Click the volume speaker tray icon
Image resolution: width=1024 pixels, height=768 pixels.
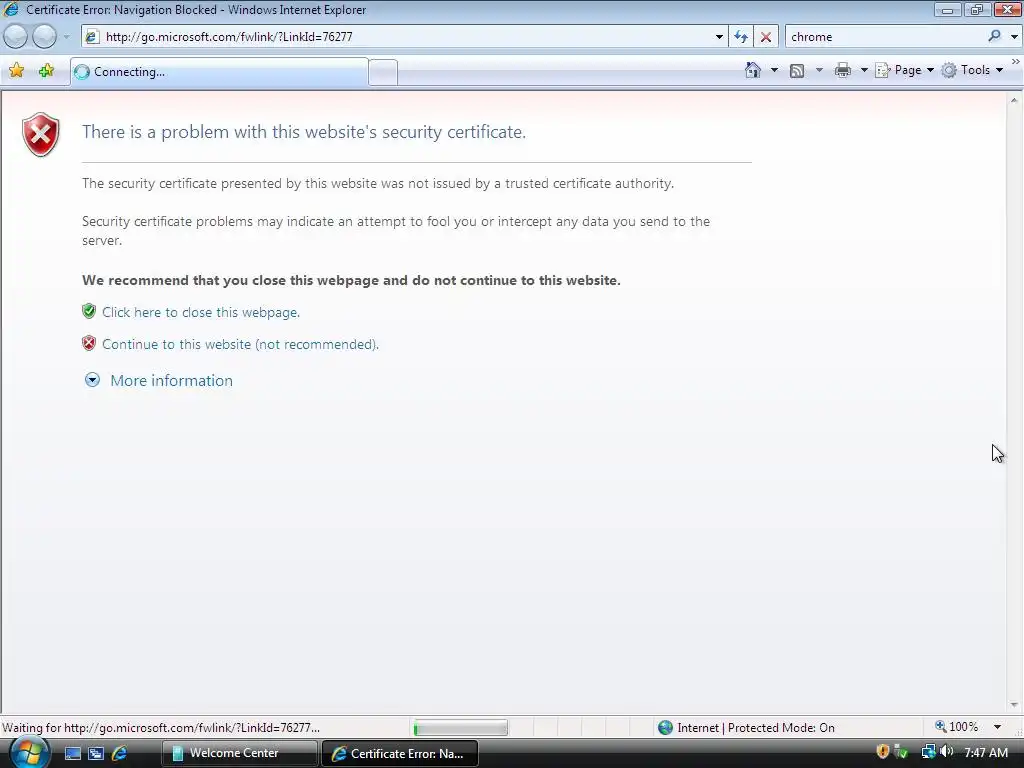click(946, 752)
